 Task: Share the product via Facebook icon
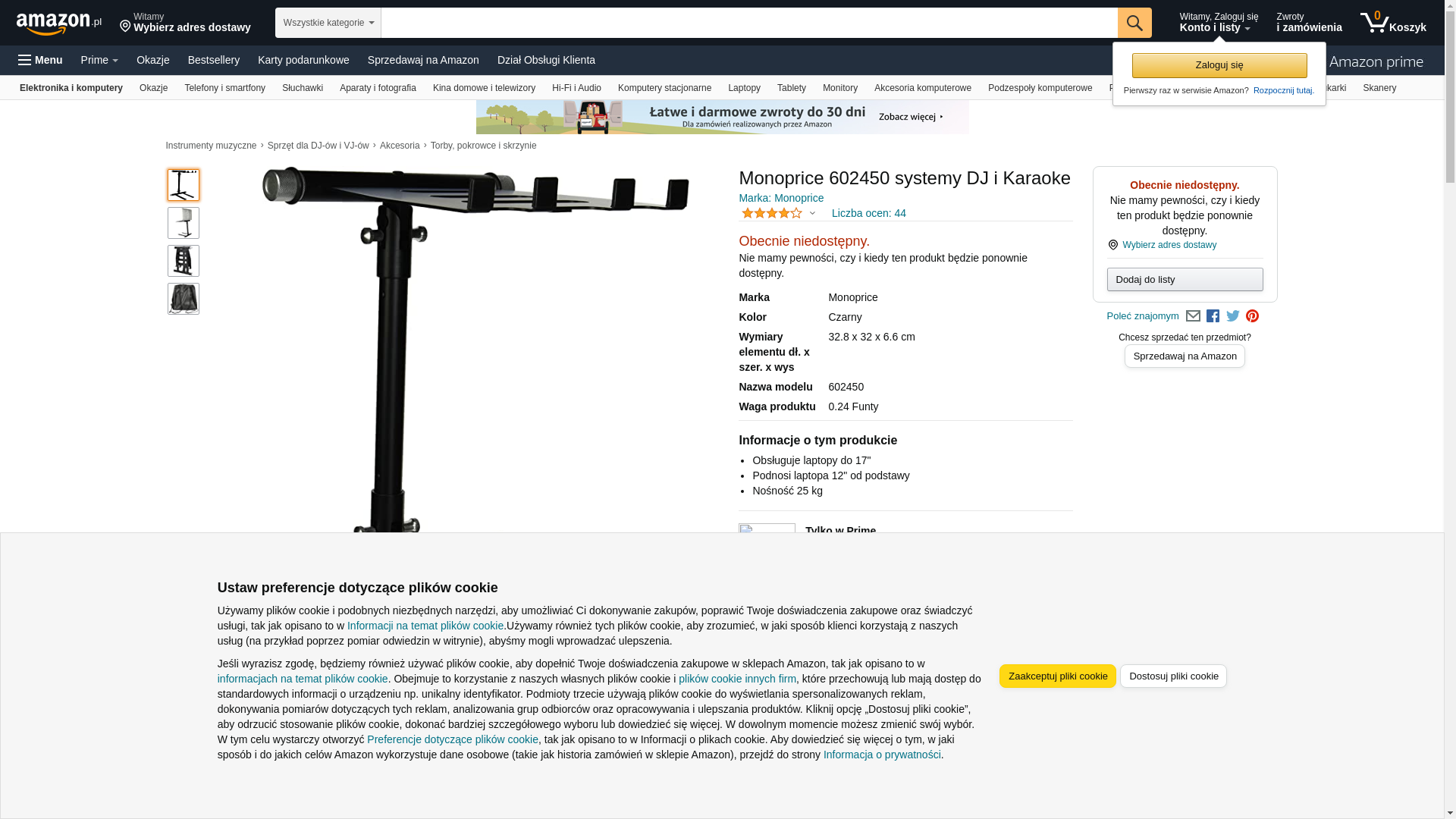1213,316
